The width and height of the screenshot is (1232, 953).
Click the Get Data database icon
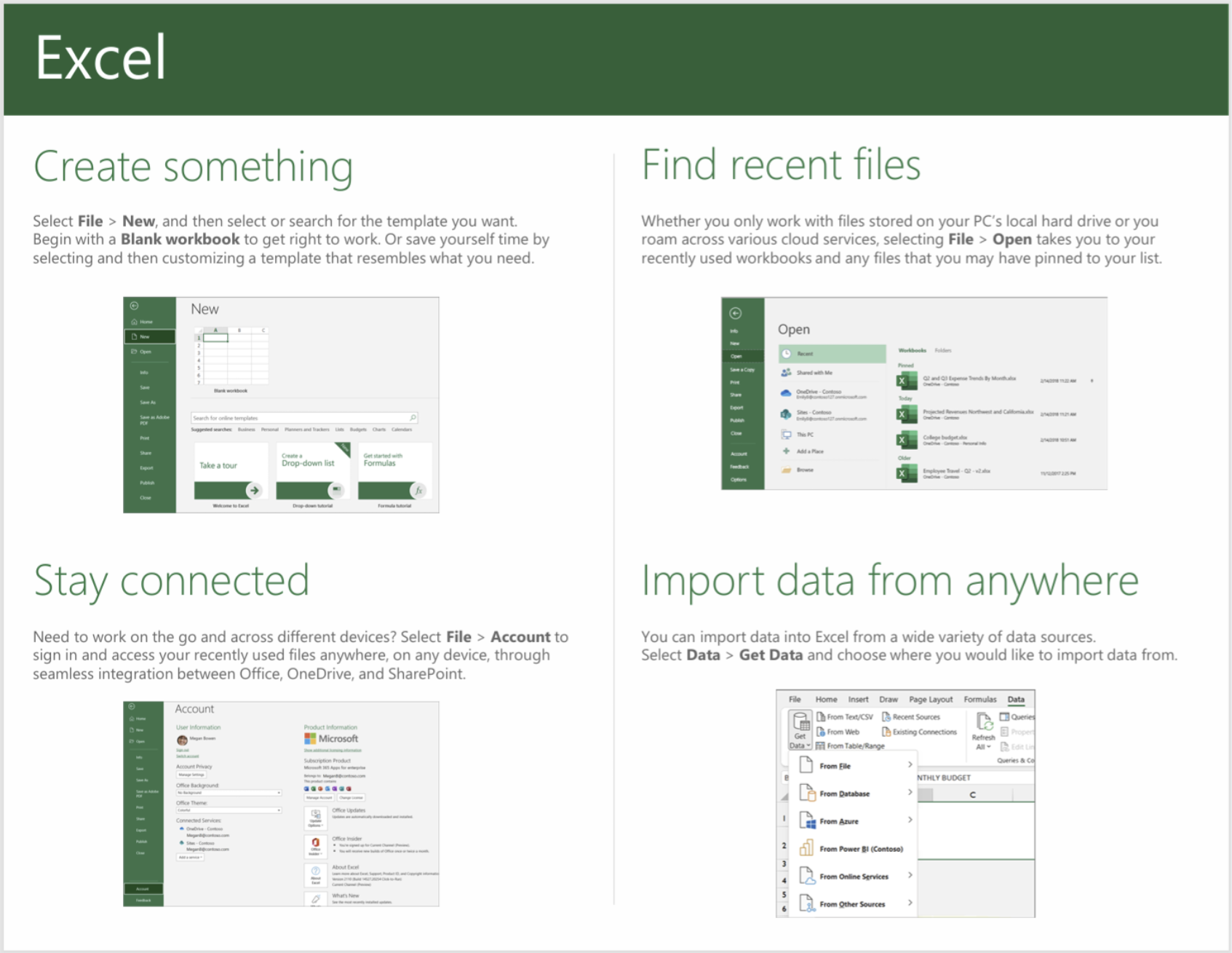[800, 722]
